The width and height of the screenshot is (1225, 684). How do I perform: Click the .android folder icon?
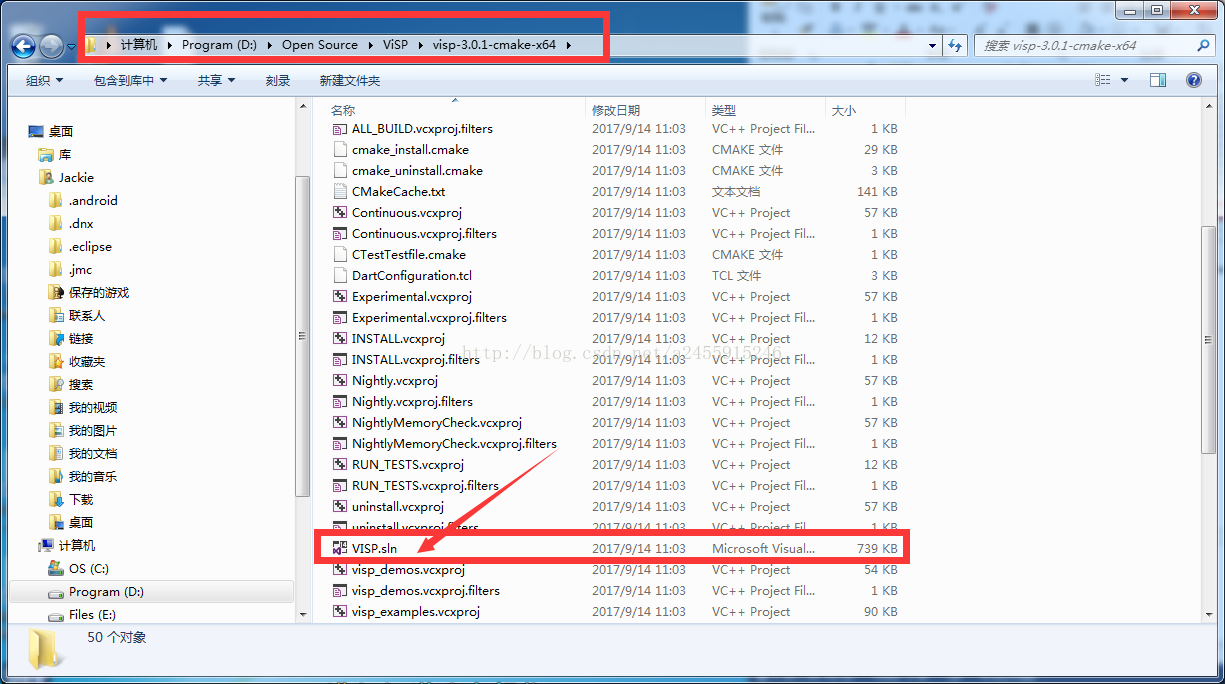(56, 200)
